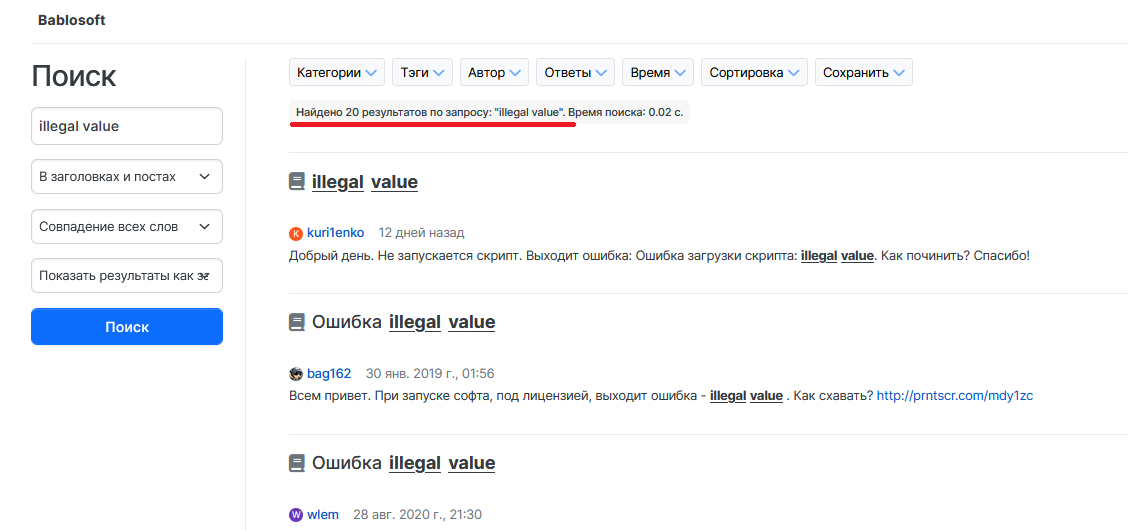Go to Bablosoft home via header logo
This screenshot has width=1128, height=530.
click(71, 20)
